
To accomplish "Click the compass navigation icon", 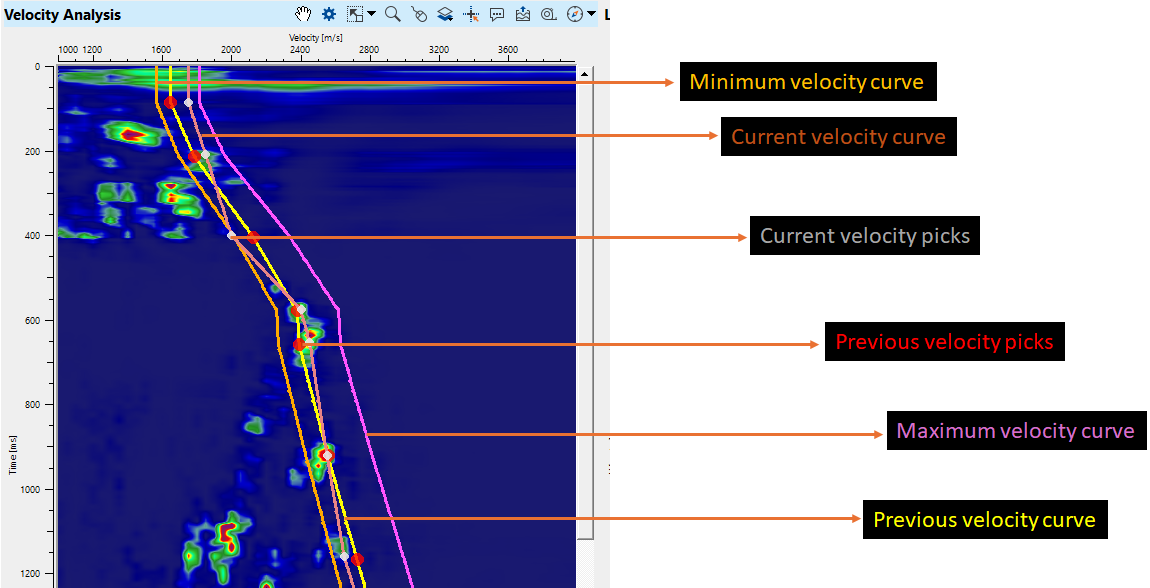I will click(x=574, y=14).
